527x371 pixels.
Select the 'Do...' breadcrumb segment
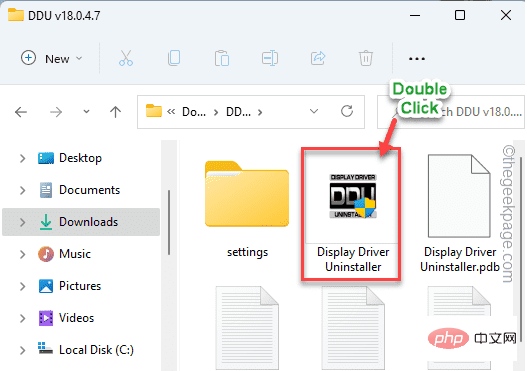point(194,112)
